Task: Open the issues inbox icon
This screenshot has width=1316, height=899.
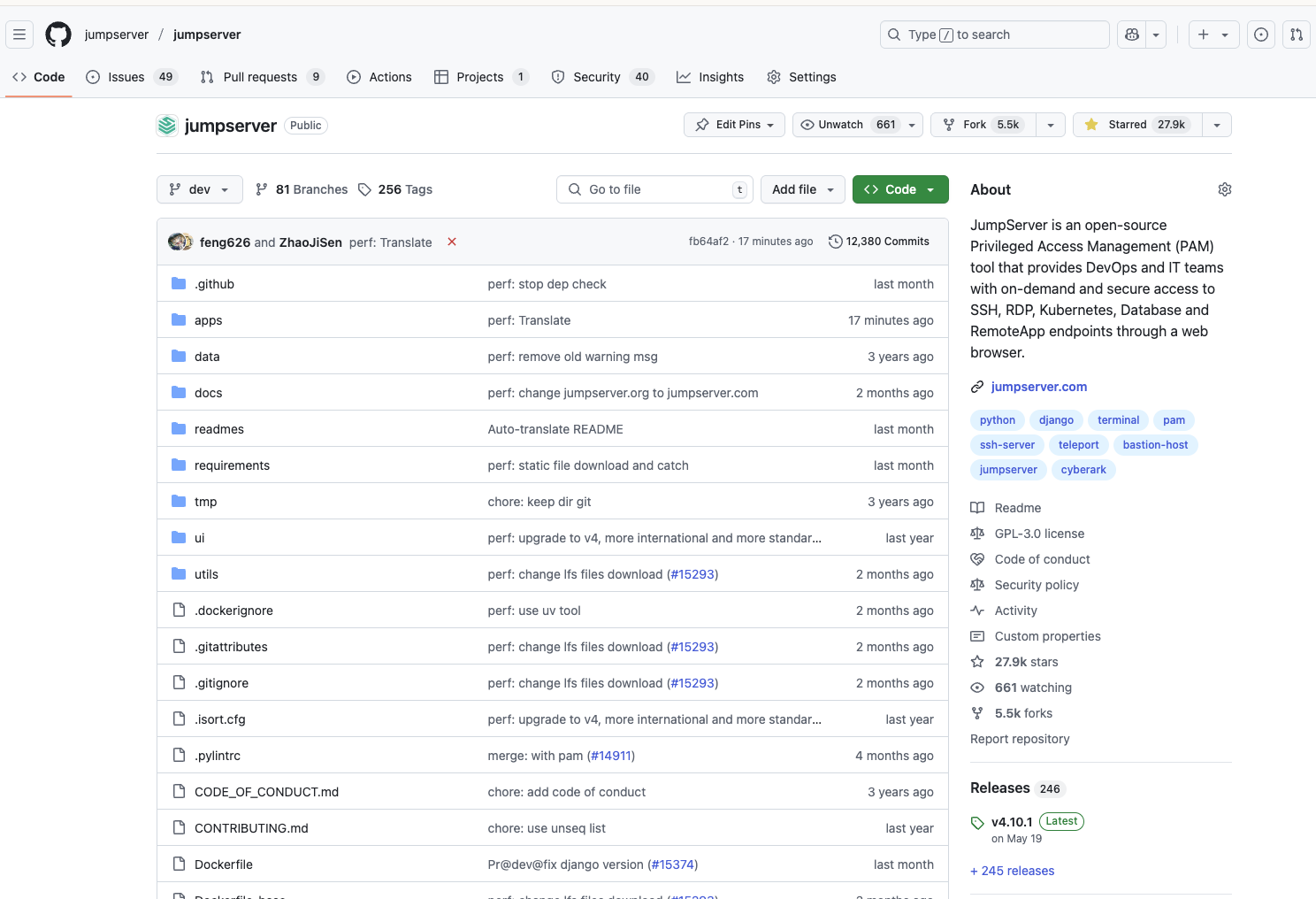Action: [1261, 35]
